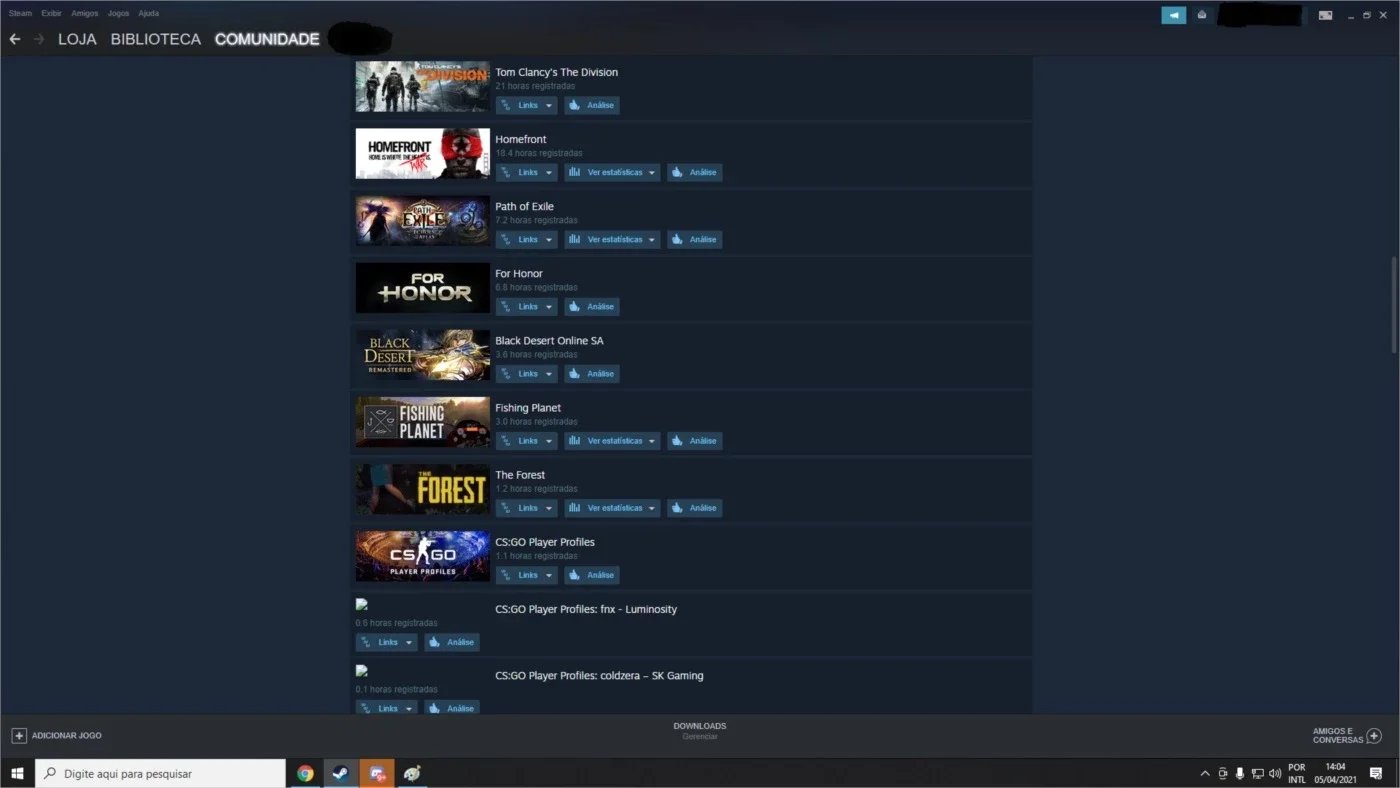Image resolution: width=1400 pixels, height=788 pixels.
Task: Expand Links dropdown for Path of Exile
Action: [x=526, y=239]
